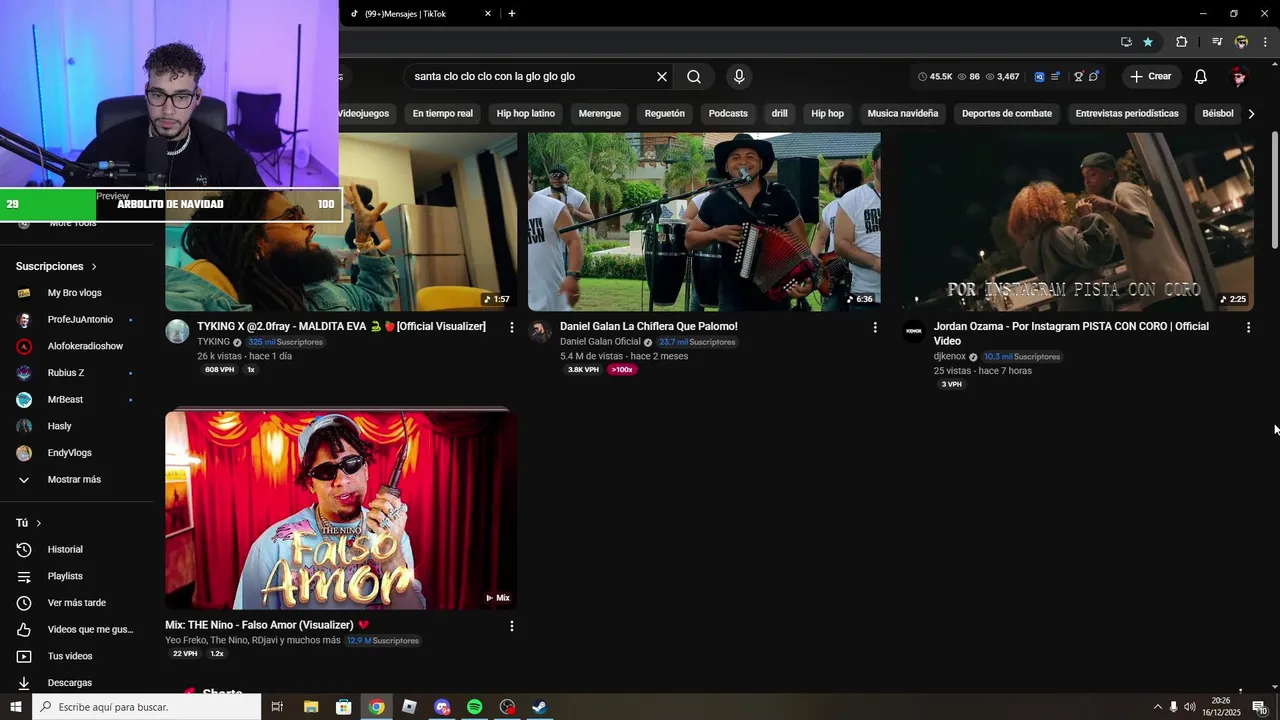Click the Crear button
The height and width of the screenshot is (720, 1280).
click(x=1150, y=76)
